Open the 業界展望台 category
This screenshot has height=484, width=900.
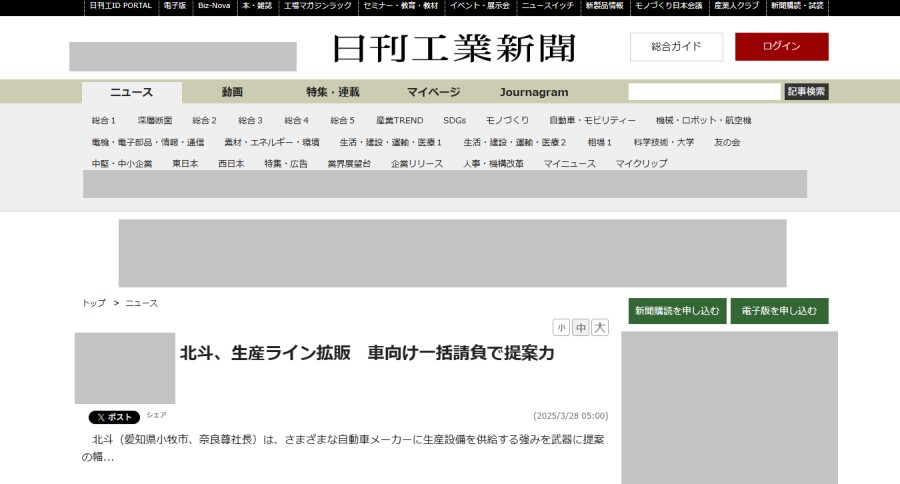(x=350, y=164)
